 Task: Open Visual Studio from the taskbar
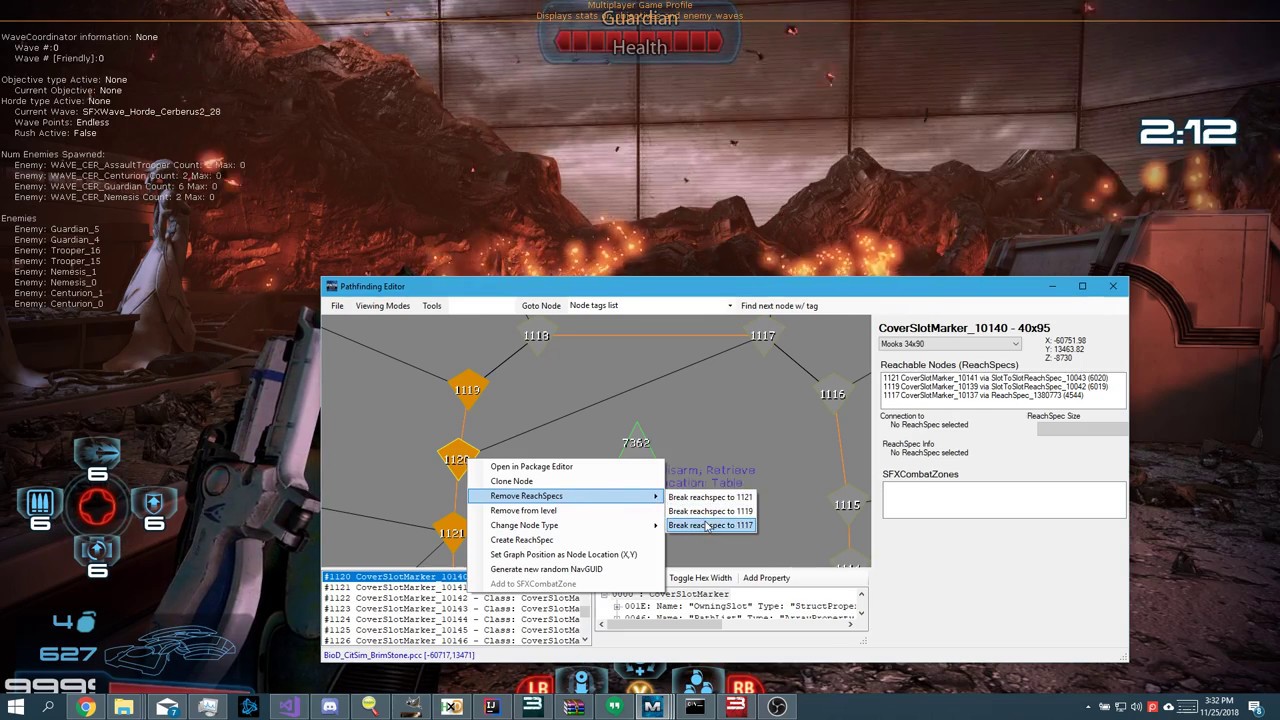(x=288, y=707)
